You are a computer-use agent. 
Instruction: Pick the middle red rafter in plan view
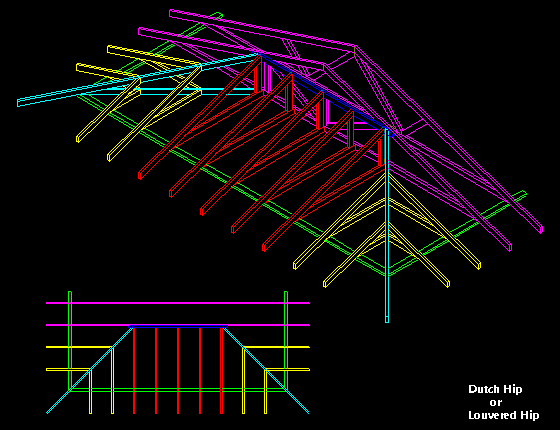click(178, 371)
